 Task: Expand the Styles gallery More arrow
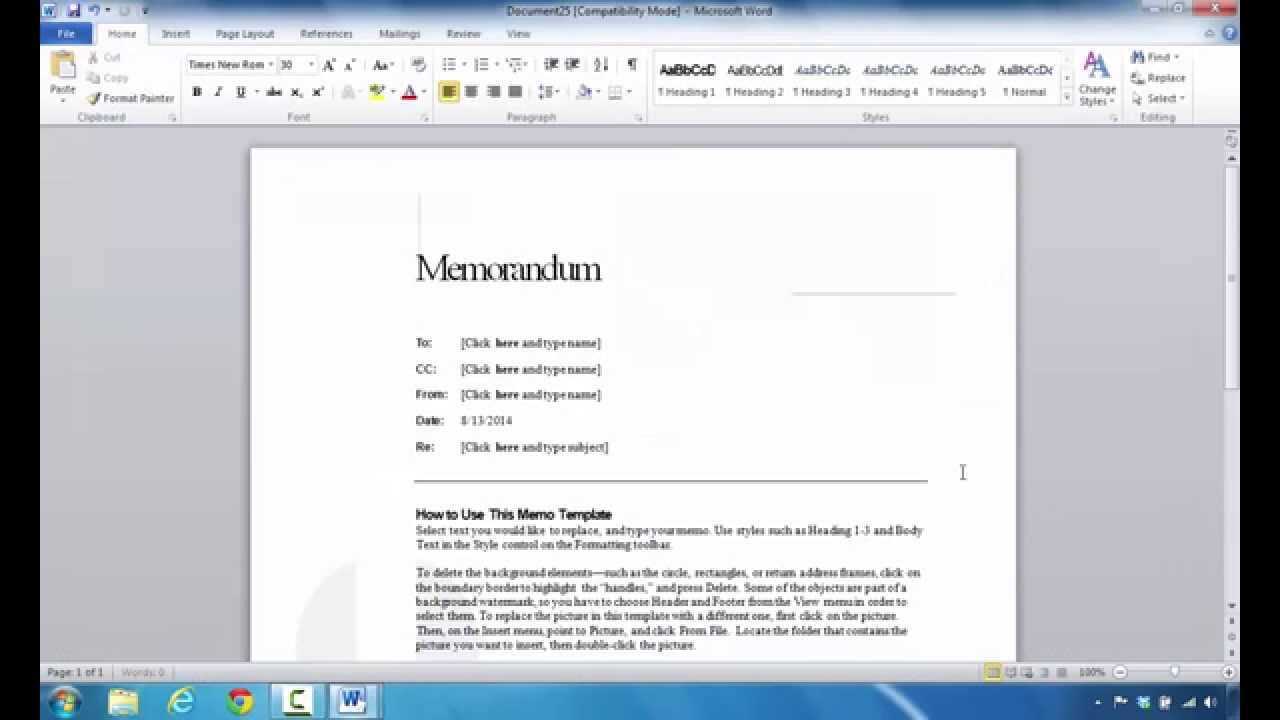click(x=1067, y=98)
